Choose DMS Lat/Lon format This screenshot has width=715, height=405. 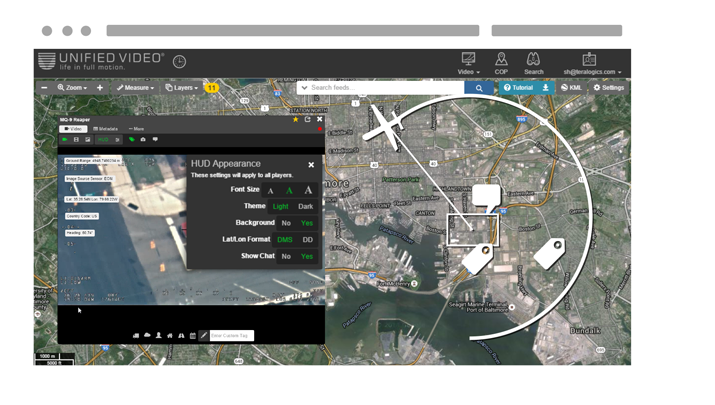tap(285, 240)
